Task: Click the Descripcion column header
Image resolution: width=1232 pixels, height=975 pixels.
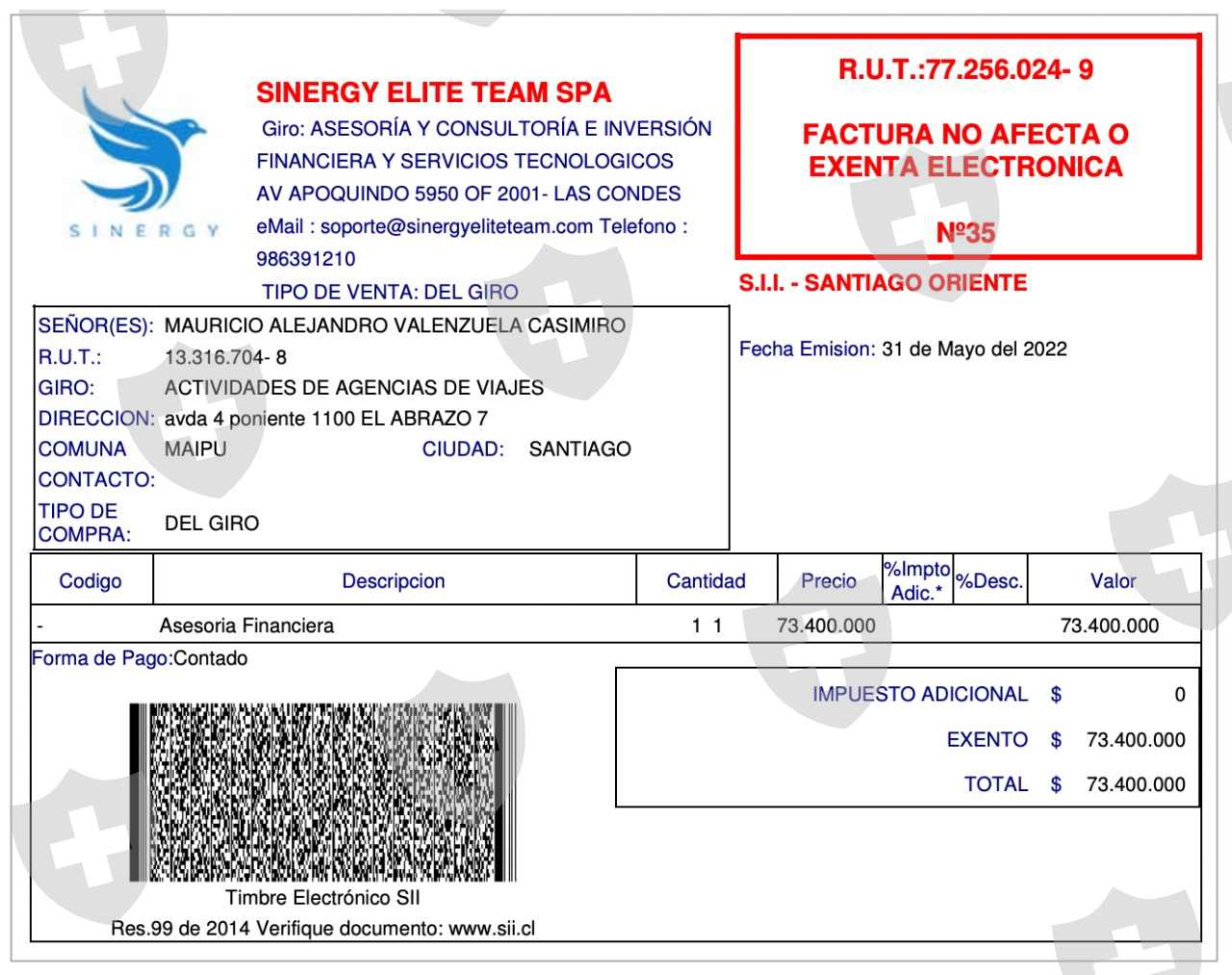Action: point(394,580)
